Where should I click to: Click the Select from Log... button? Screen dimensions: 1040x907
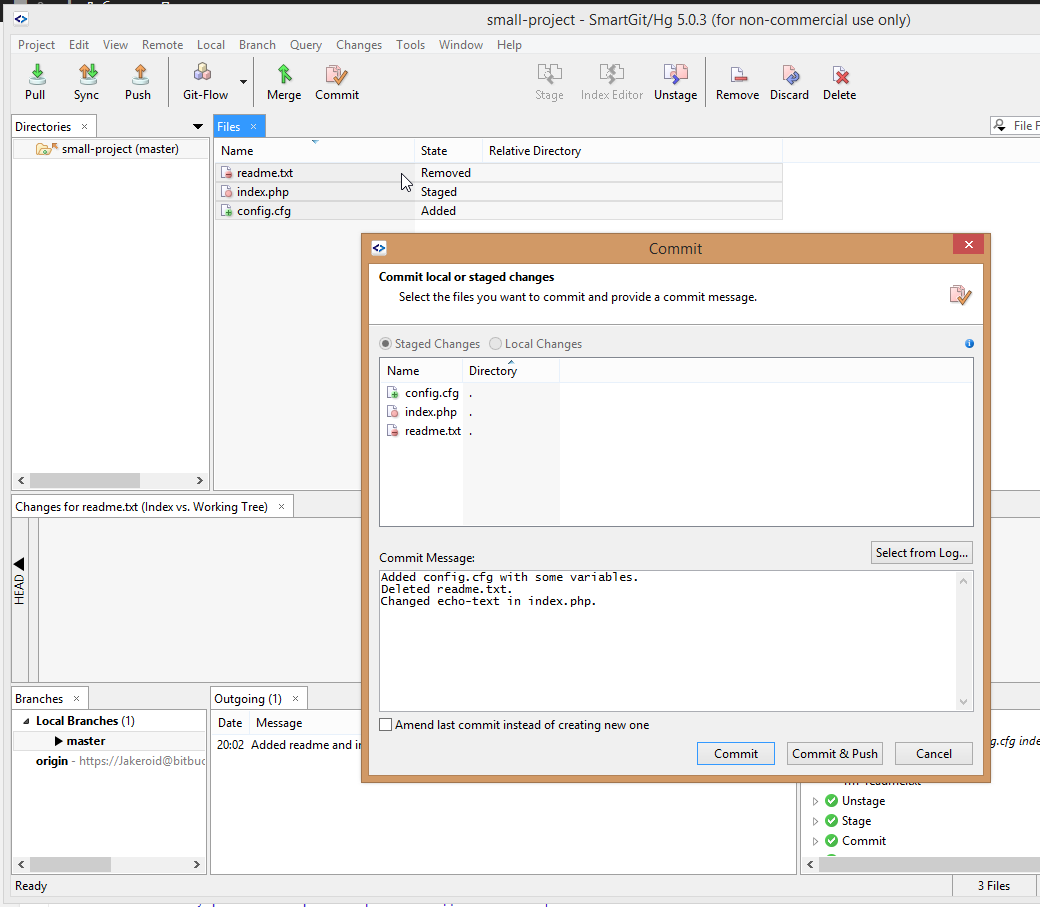921,553
